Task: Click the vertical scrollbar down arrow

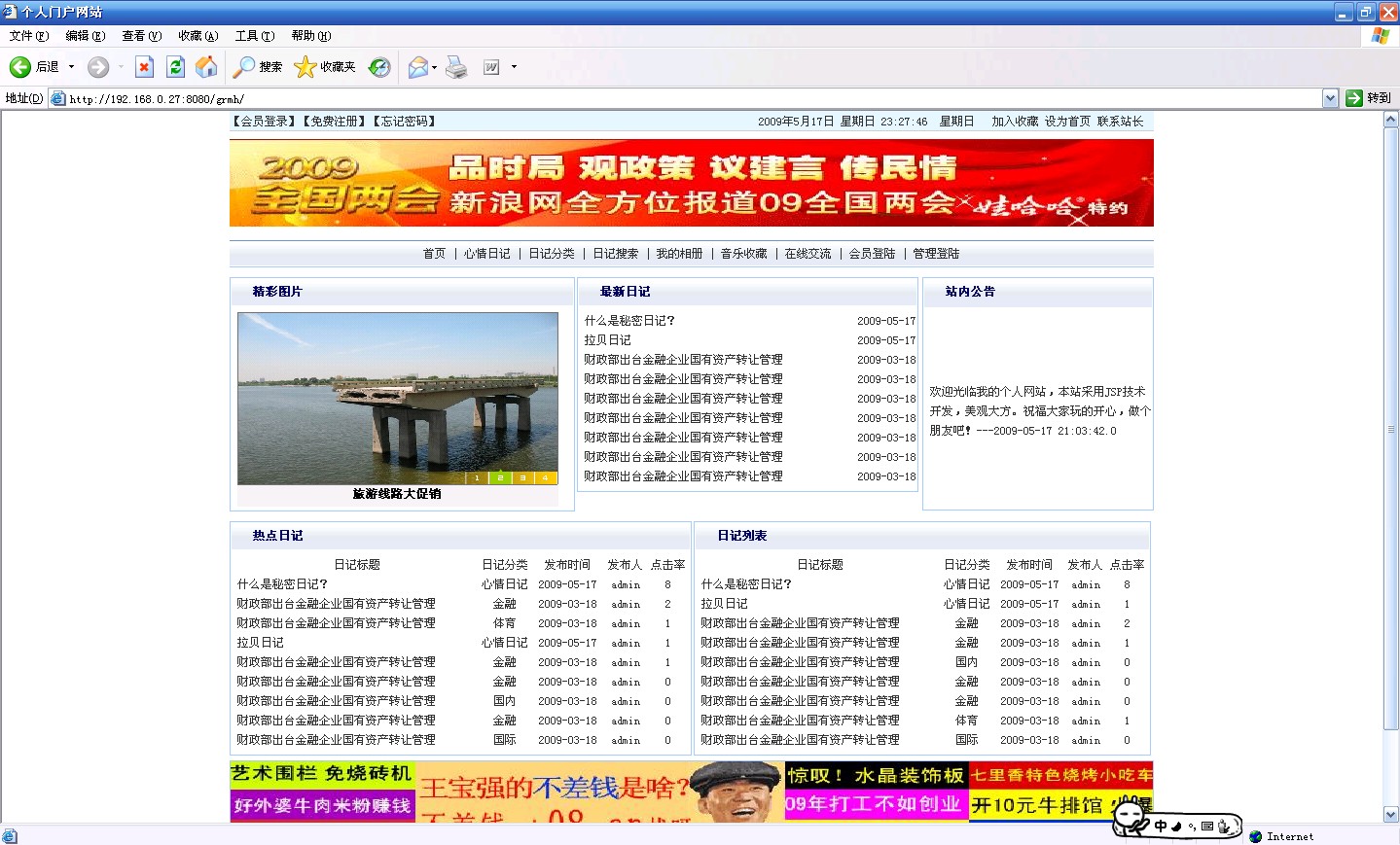Action: point(1390,815)
